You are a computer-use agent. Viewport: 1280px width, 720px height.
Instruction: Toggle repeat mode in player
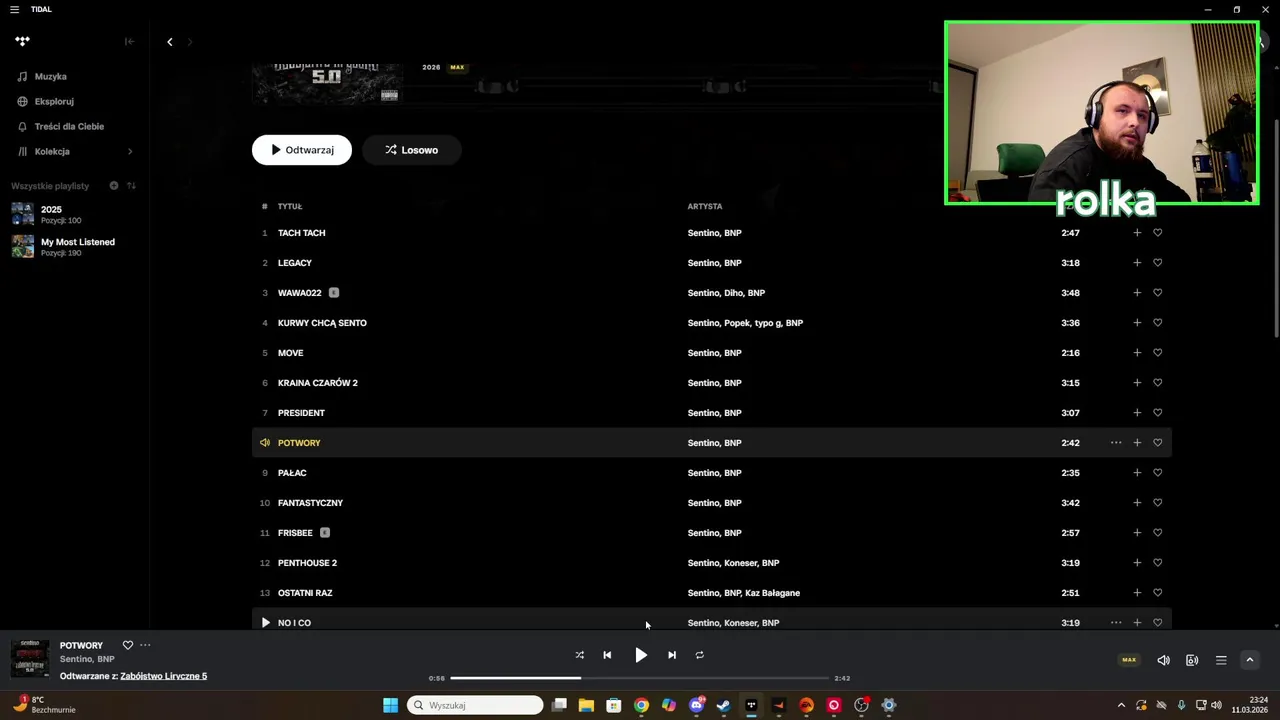click(x=700, y=655)
